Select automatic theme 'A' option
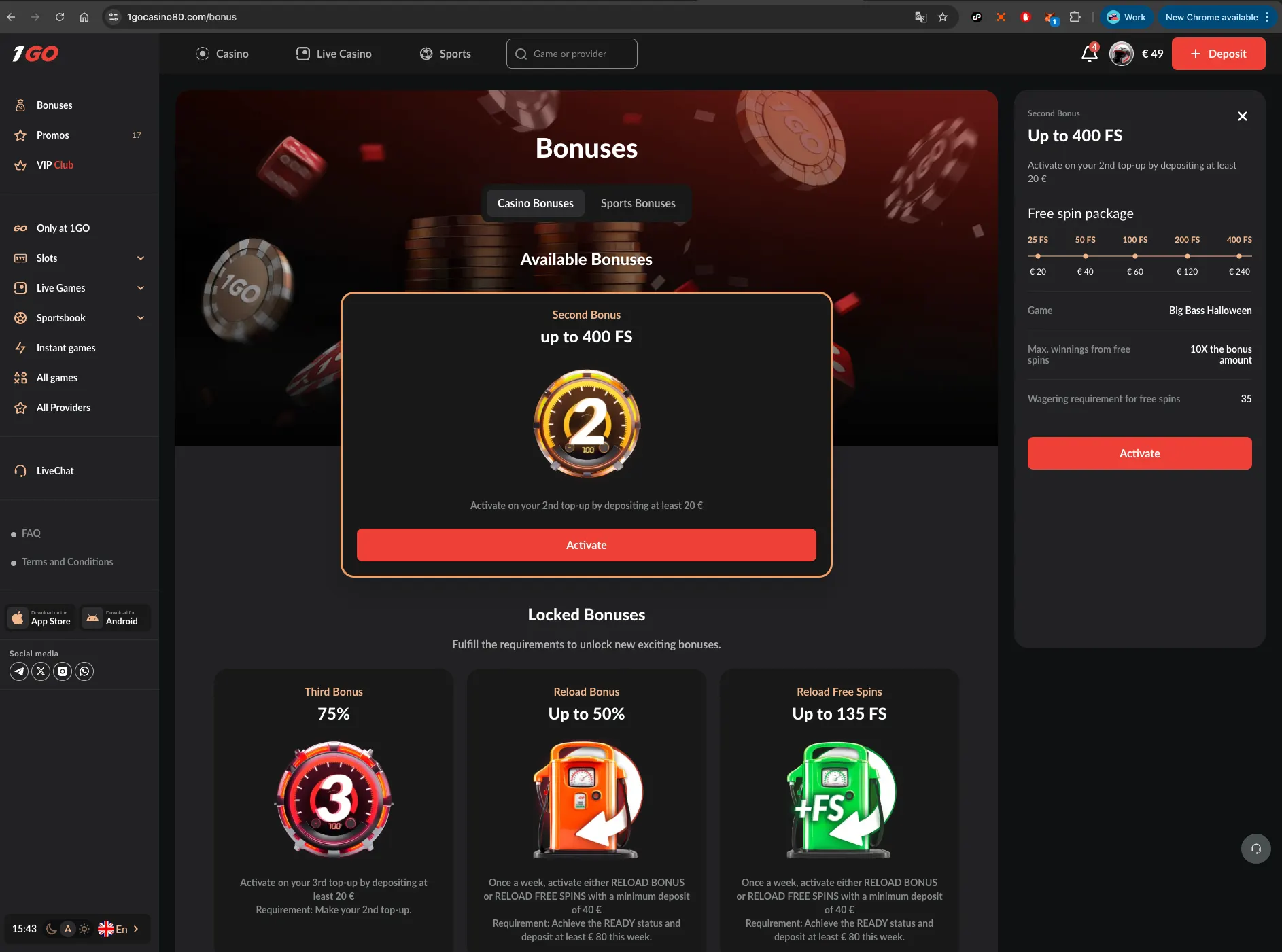This screenshot has height=952, width=1282. pos(67,929)
